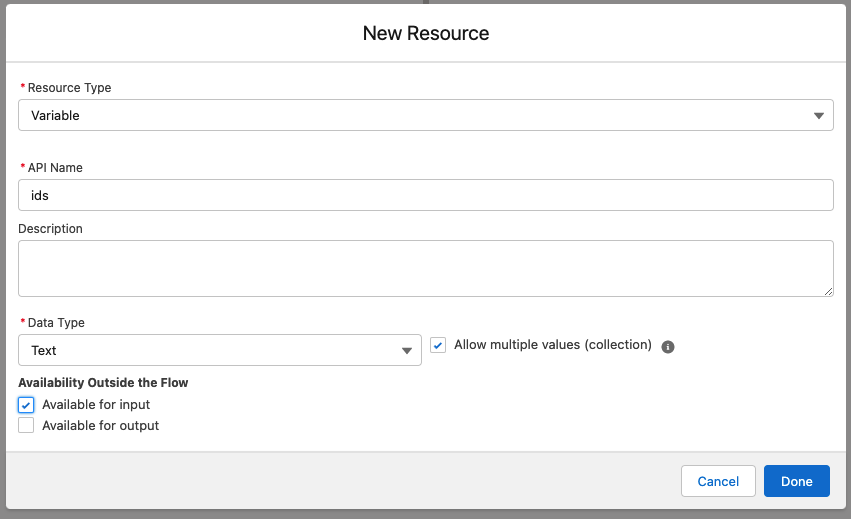Image resolution: width=851 pixels, height=519 pixels.
Task: Disable the Available for input checkbox
Action: click(x=26, y=405)
